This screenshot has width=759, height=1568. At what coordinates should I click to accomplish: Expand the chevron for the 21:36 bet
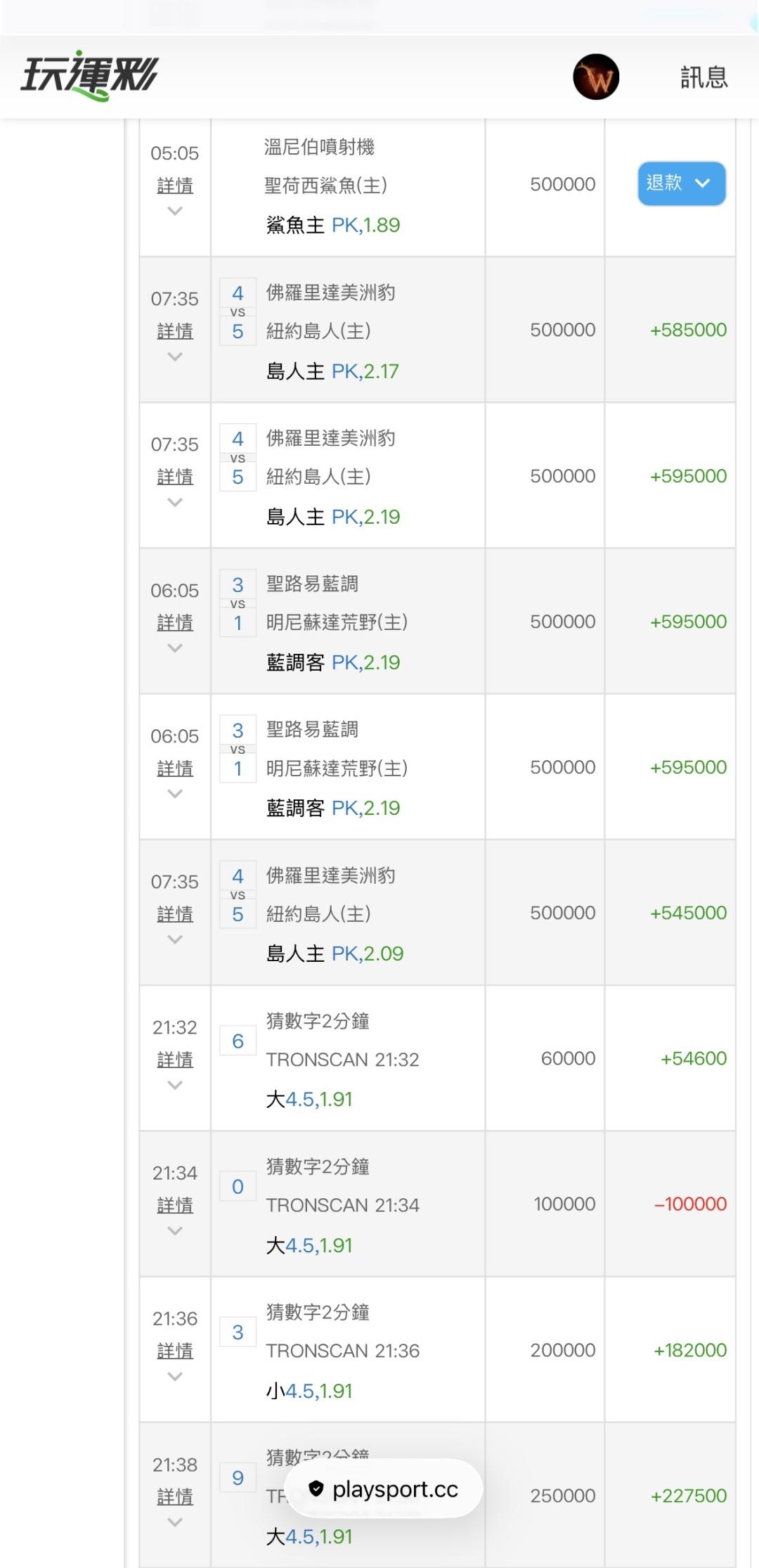(175, 1376)
